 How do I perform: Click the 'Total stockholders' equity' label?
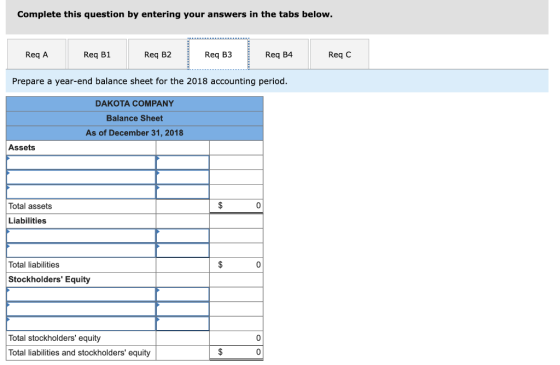[x=54, y=338]
